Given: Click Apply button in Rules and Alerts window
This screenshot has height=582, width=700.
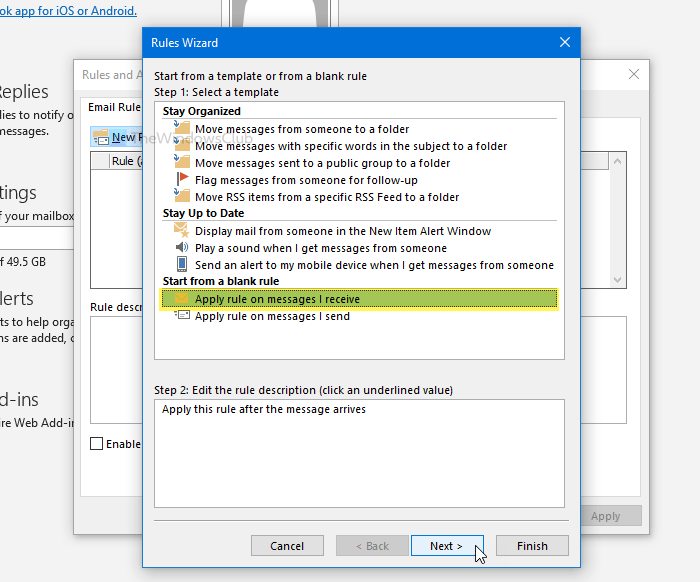Looking at the screenshot, I should point(611,515).
